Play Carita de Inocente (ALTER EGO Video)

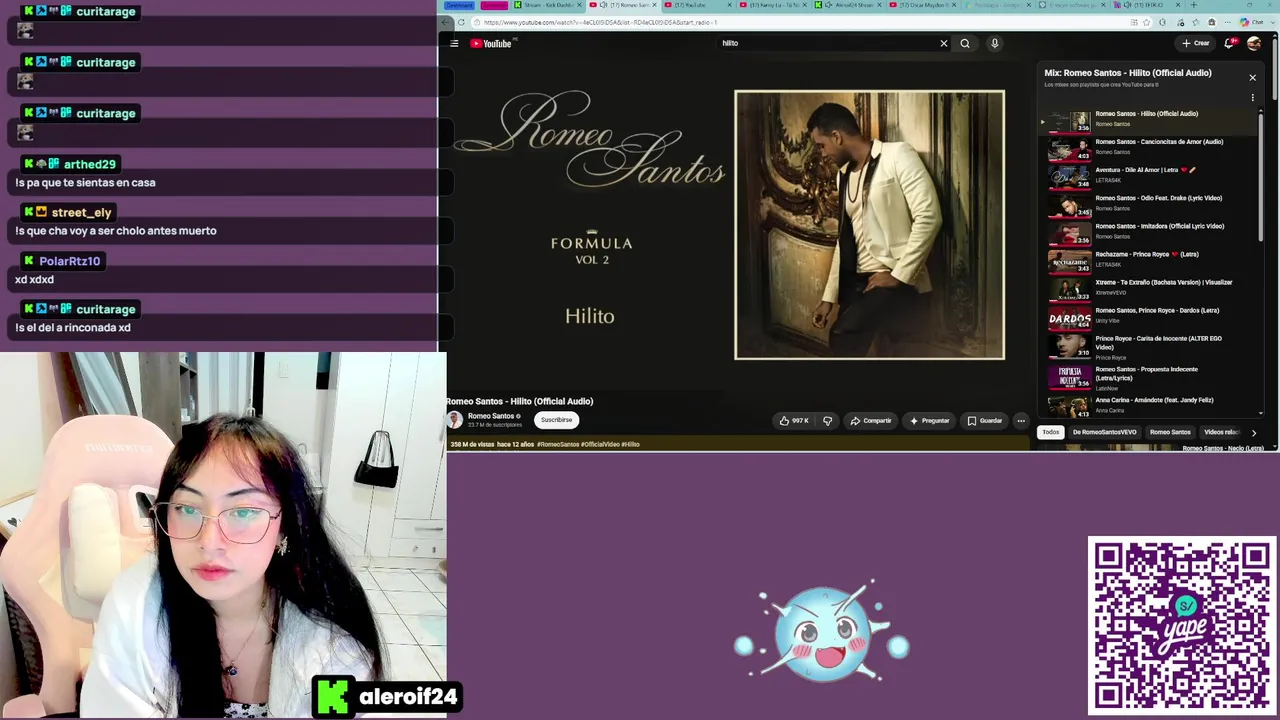tap(1148, 346)
